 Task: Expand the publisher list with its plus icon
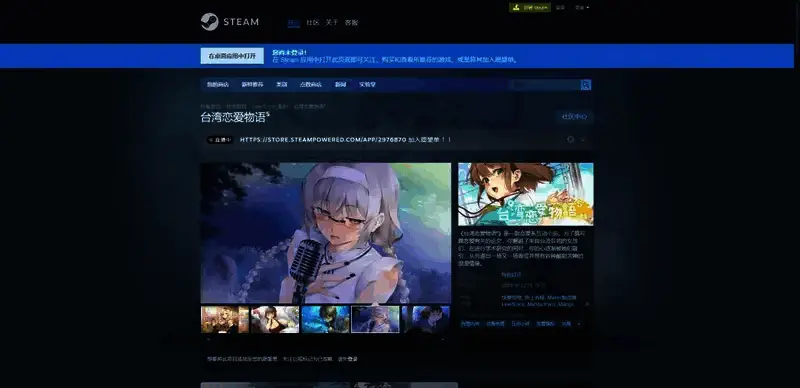(586, 304)
